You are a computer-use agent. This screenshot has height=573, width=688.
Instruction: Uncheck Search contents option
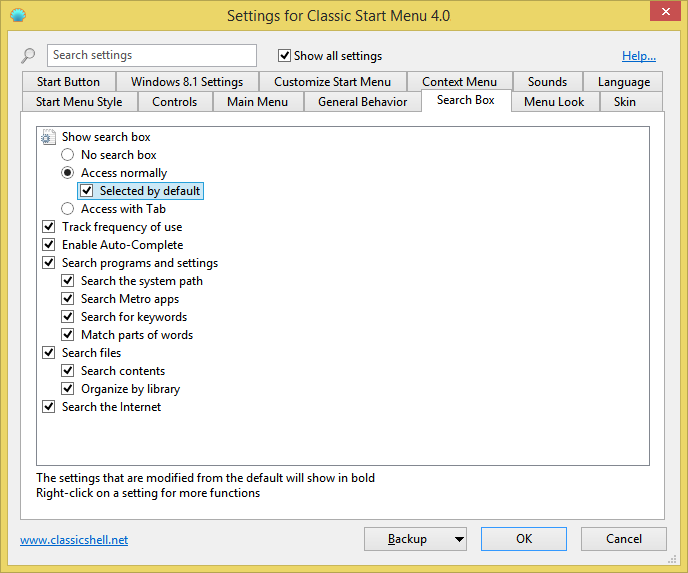pyautogui.click(x=68, y=371)
